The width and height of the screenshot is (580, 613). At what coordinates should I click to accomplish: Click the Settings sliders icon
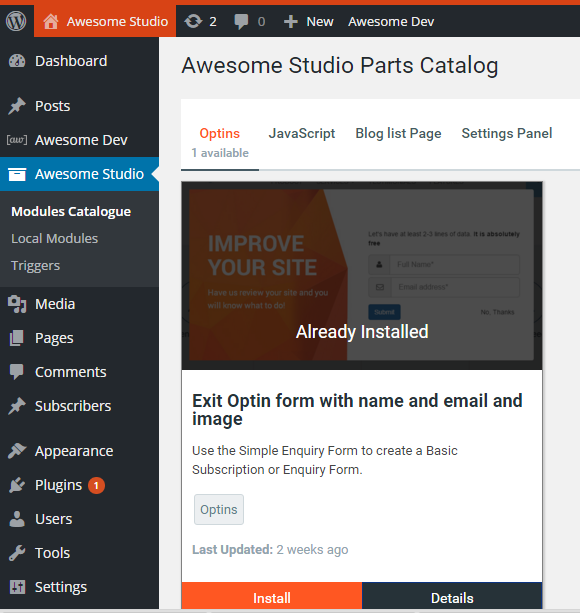[x=17, y=587]
